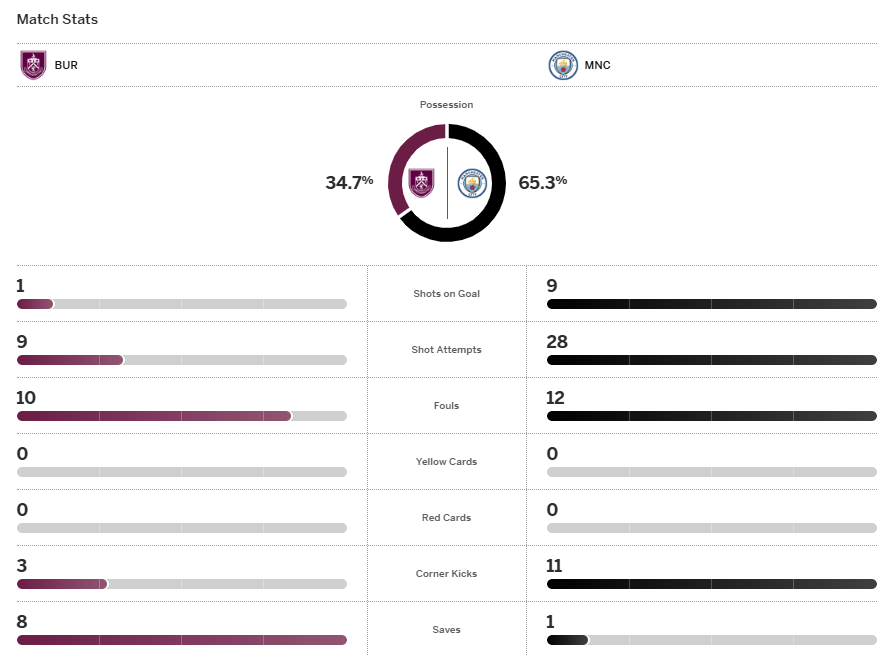Image resolution: width=882 pixels, height=656 pixels.
Task: Click the Burnley Shots on Goal bar
Action: (x=181, y=304)
